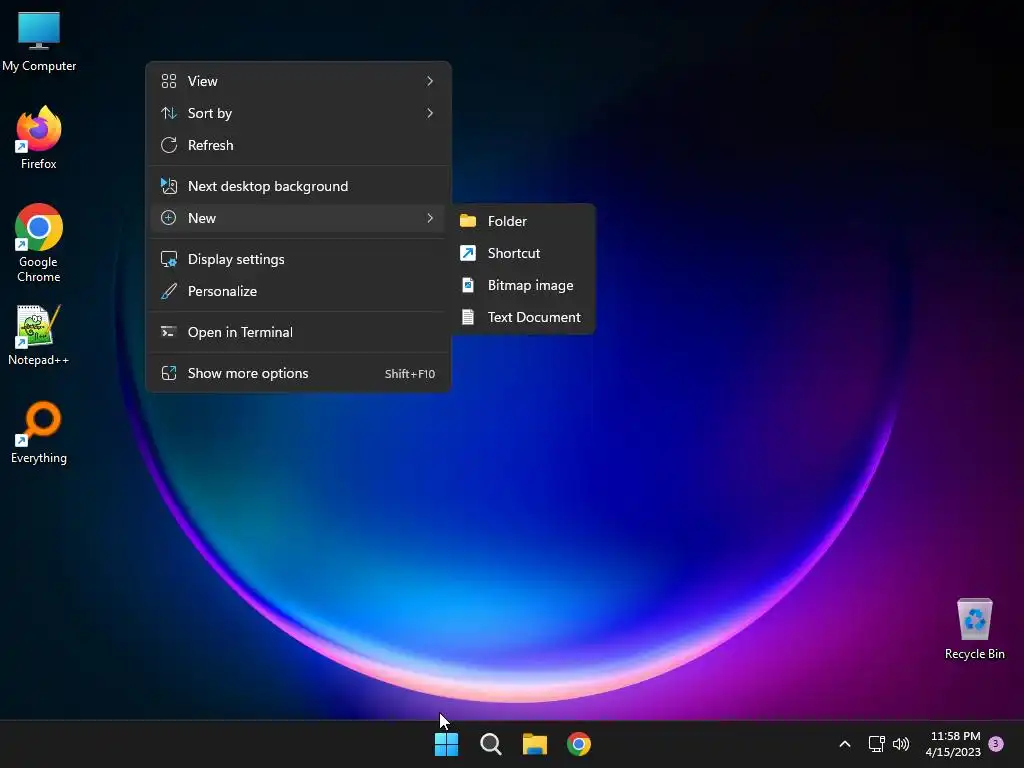Viewport: 1024px width, 768px height.
Task: Click the chevron arrow beside Sort by
Action: 430,113
